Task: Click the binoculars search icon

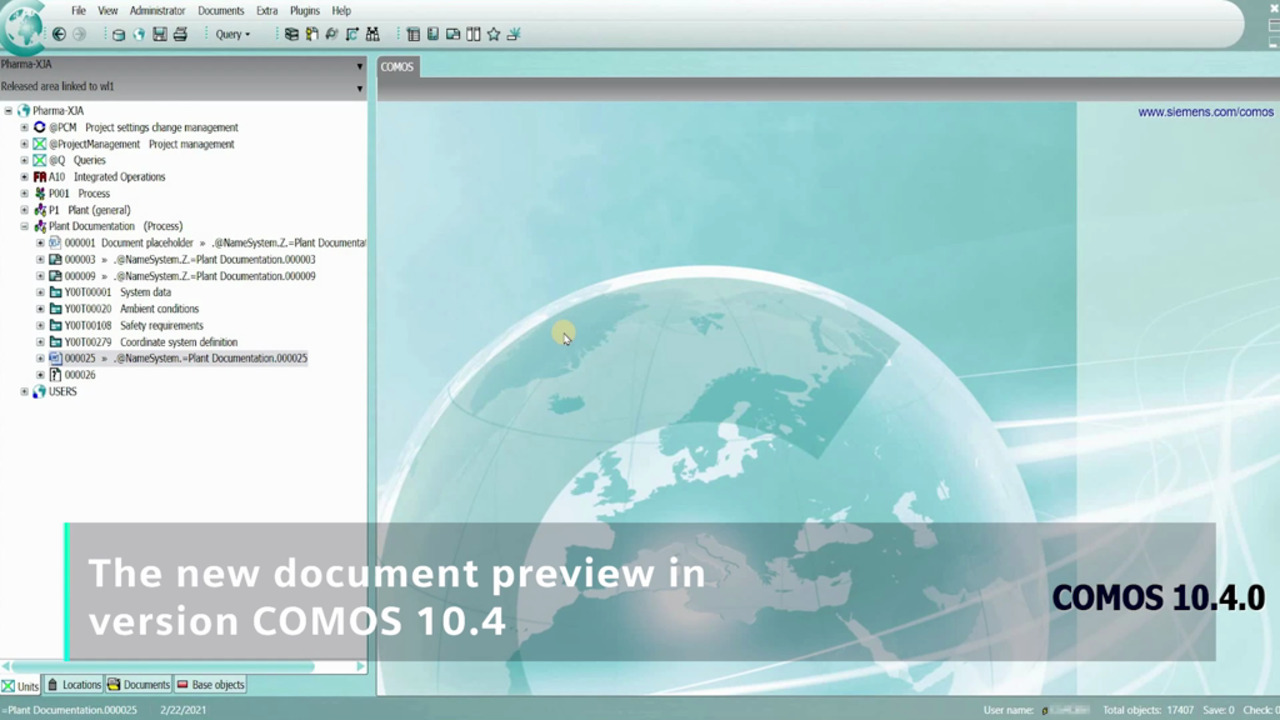Action: [x=372, y=34]
